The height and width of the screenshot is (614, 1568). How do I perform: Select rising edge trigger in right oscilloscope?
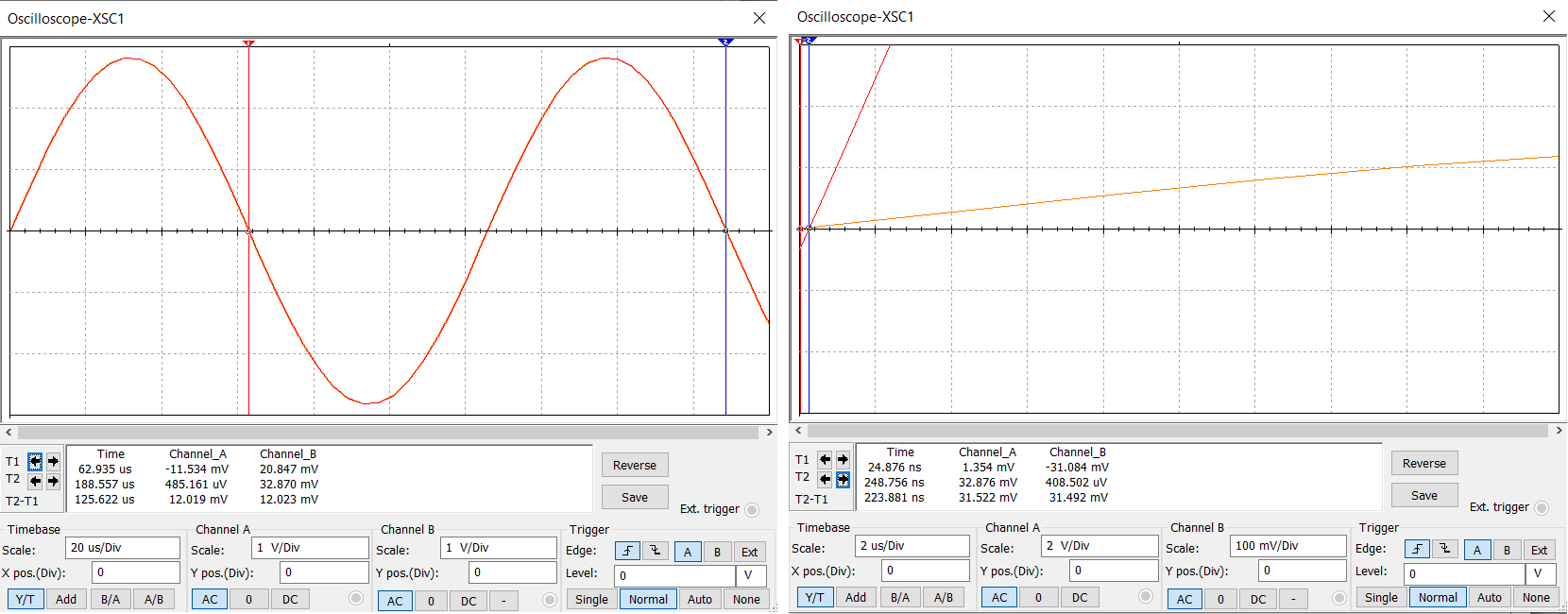[x=1417, y=550]
